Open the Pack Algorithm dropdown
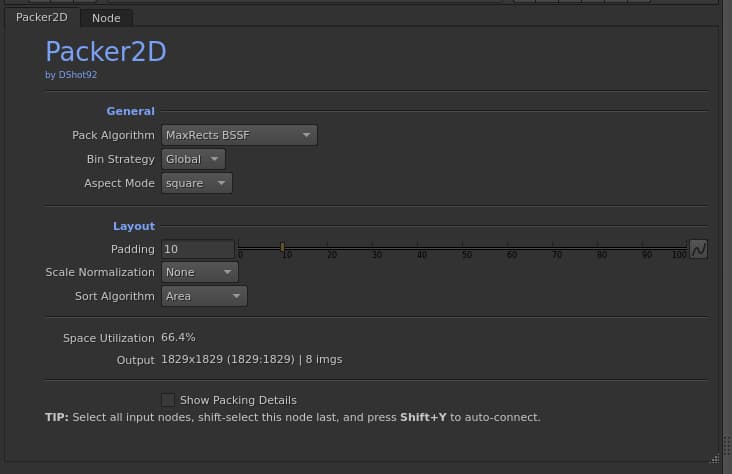The image size is (732, 474). click(239, 135)
